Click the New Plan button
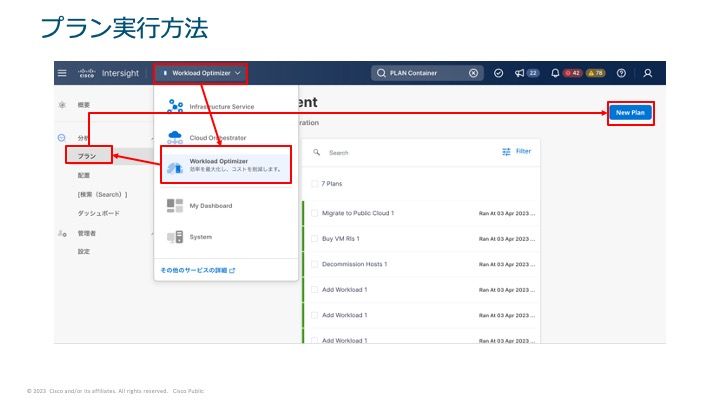Viewport: 720px width, 405px height. 630,112
